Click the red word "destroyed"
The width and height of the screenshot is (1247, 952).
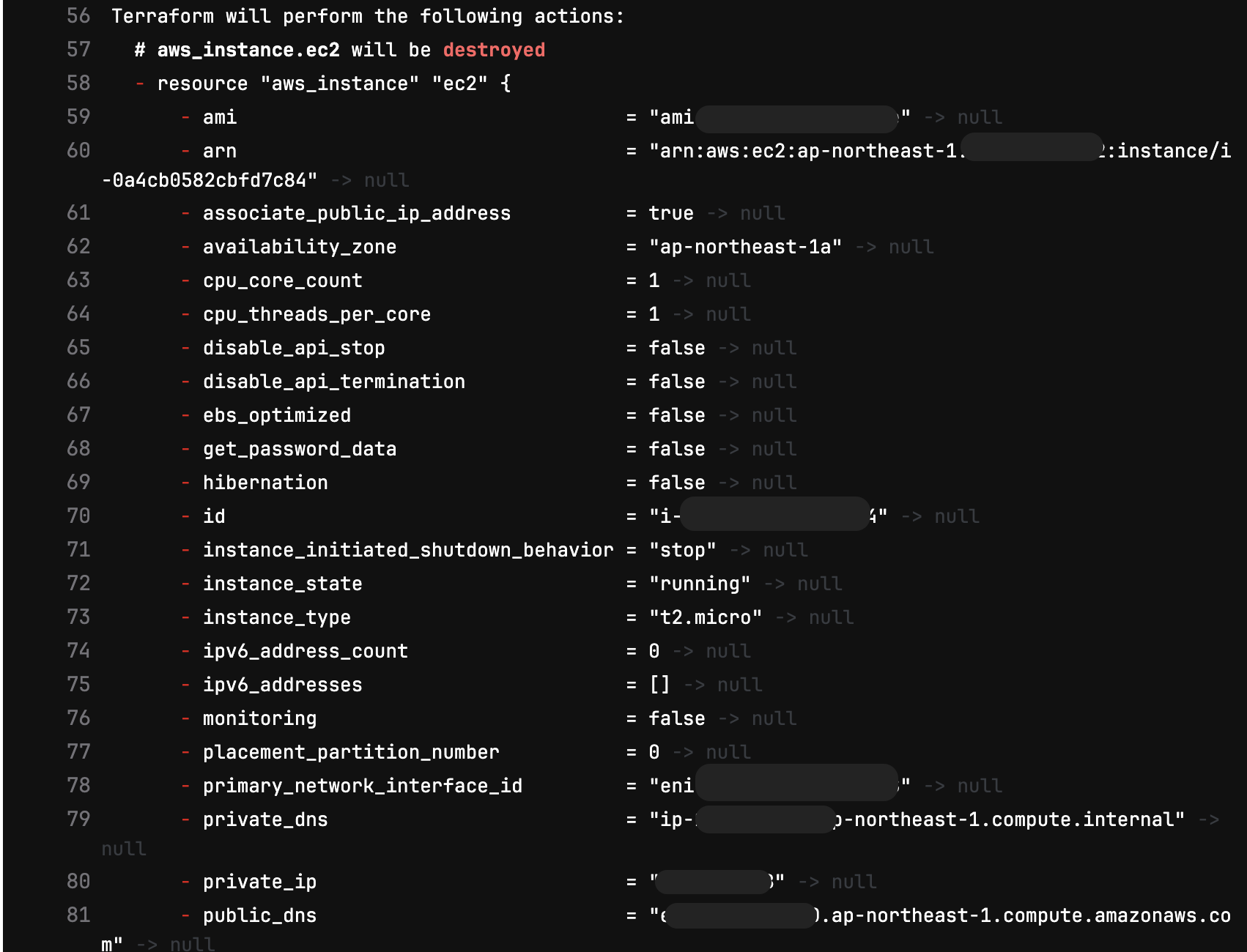494,50
